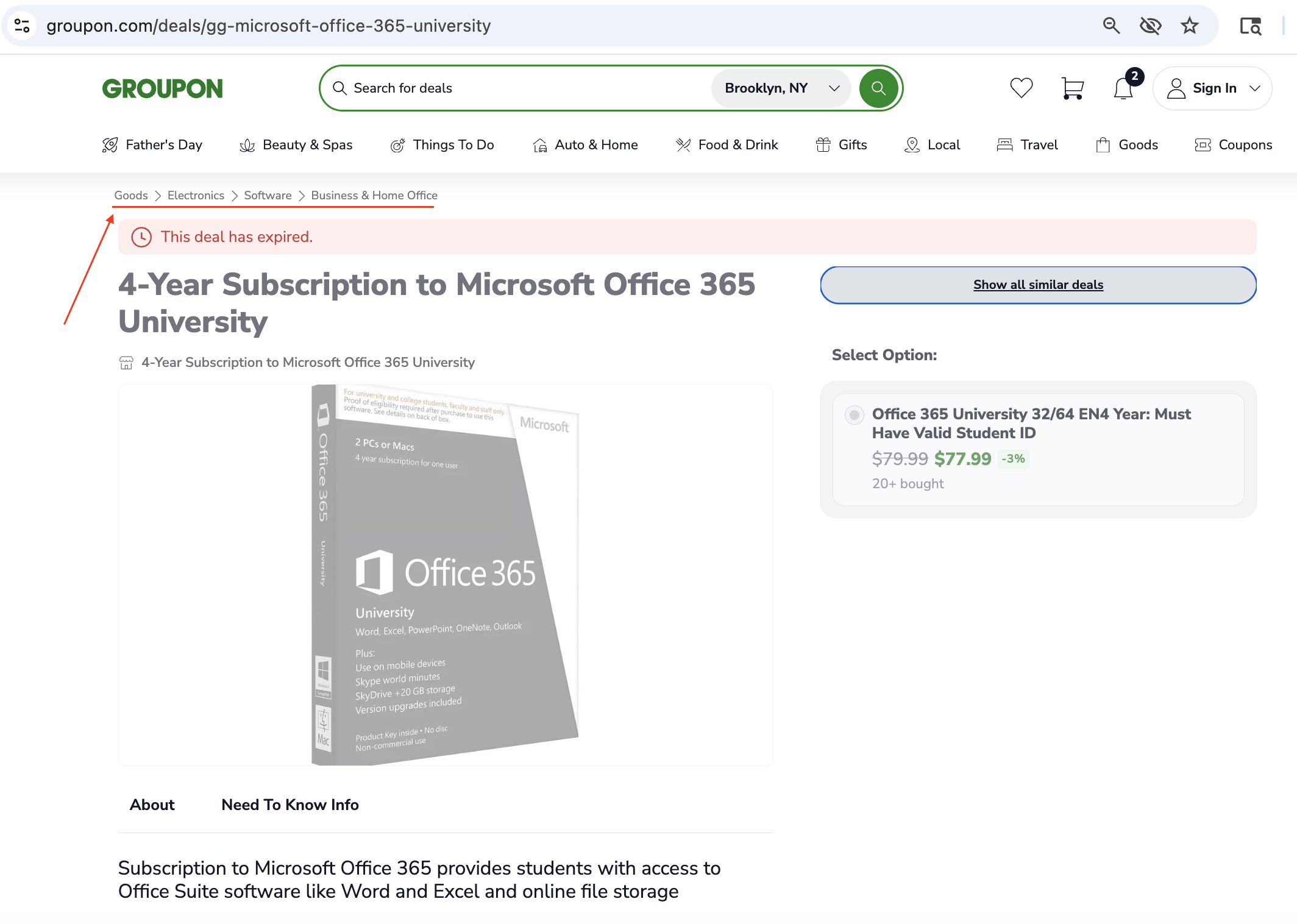Screen dimensions: 1297x924
Task: Click the green search submit button
Action: 878,88
